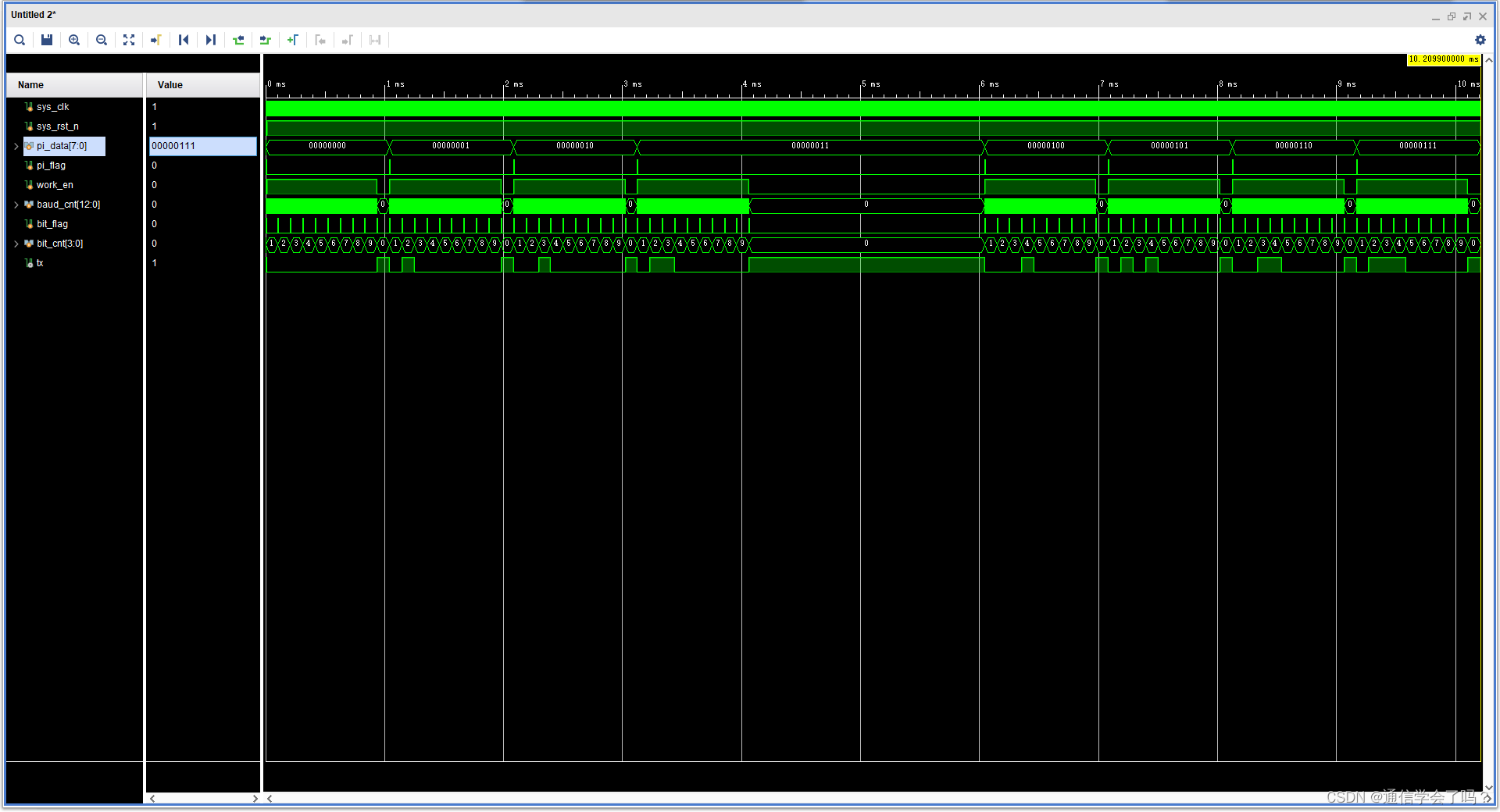This screenshot has height=812, width=1500.
Task: Go to the next transition
Action: point(266,40)
